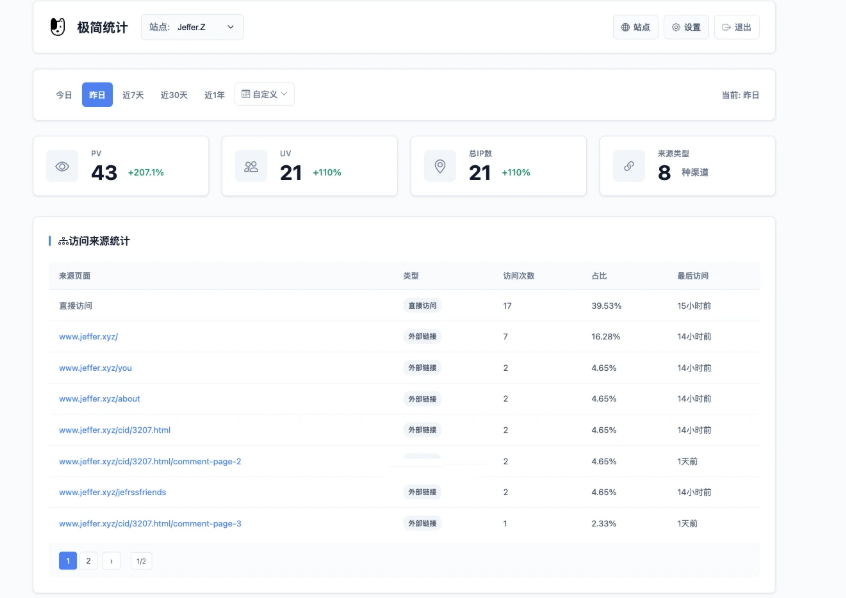Click the users icon on the UV card
Viewport: 846px width, 598px height.
[x=250, y=165]
